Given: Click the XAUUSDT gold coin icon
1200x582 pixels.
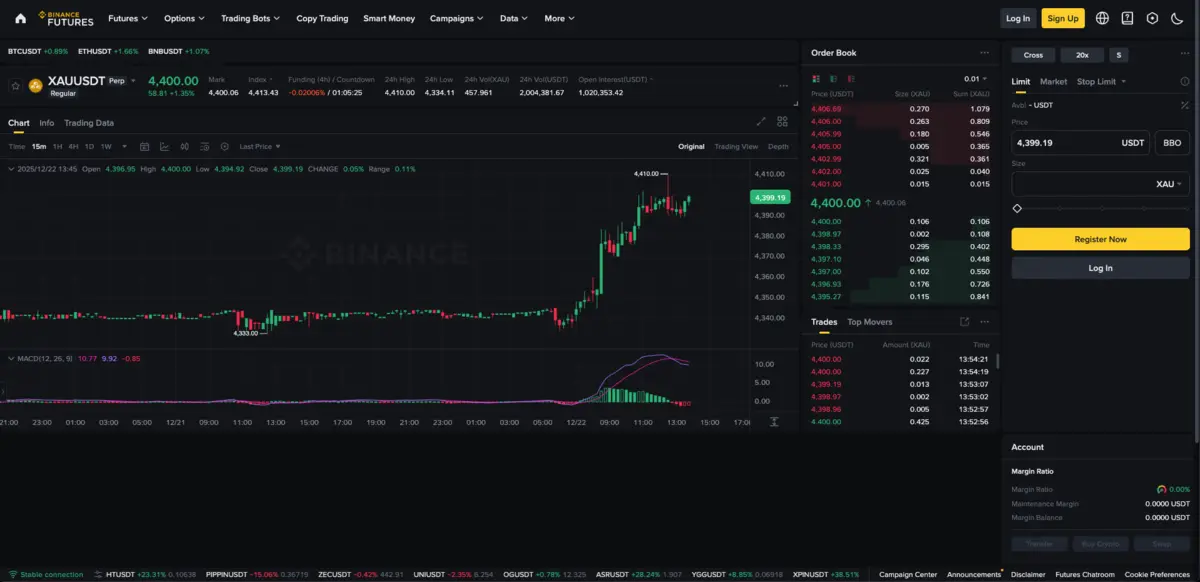Looking at the screenshot, I should pos(35,86).
